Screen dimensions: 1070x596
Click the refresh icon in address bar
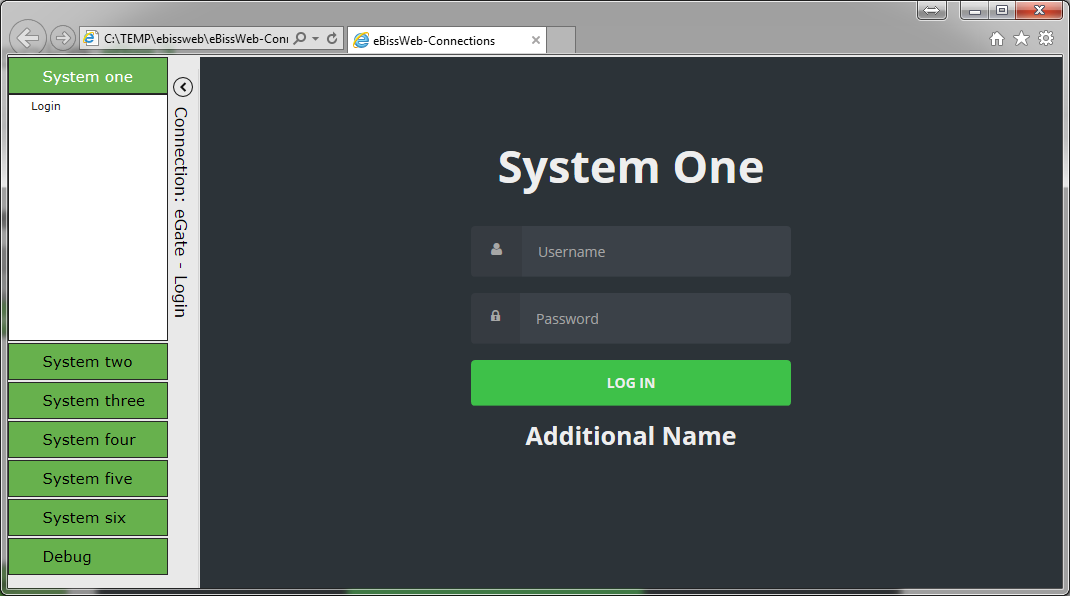[x=332, y=39]
